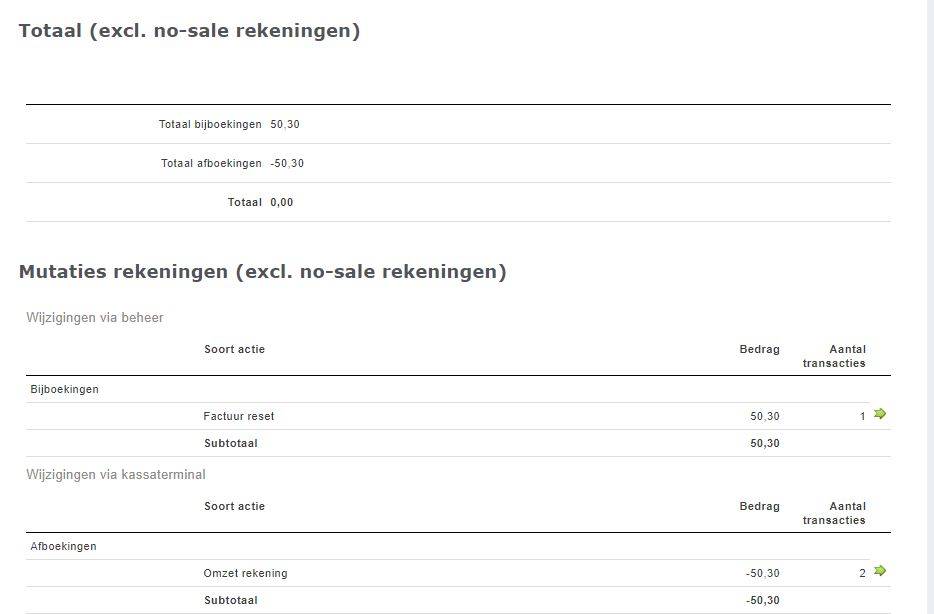Viewport: 934px width, 614px height.
Task: Click Subtotaal label under Bijboekingen
Action: [x=231, y=443]
